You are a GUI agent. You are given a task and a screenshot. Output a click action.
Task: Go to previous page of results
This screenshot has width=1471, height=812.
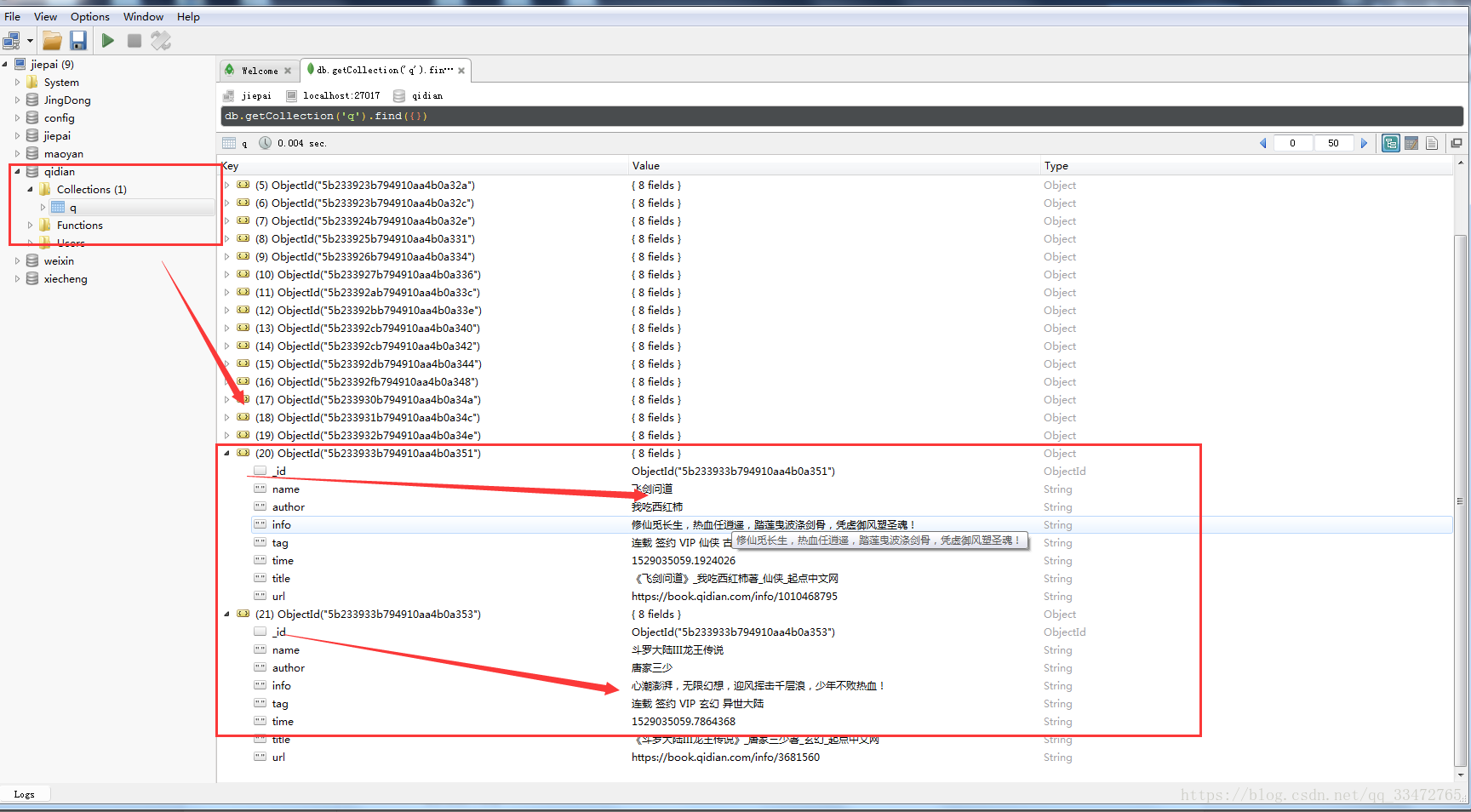(x=1262, y=143)
